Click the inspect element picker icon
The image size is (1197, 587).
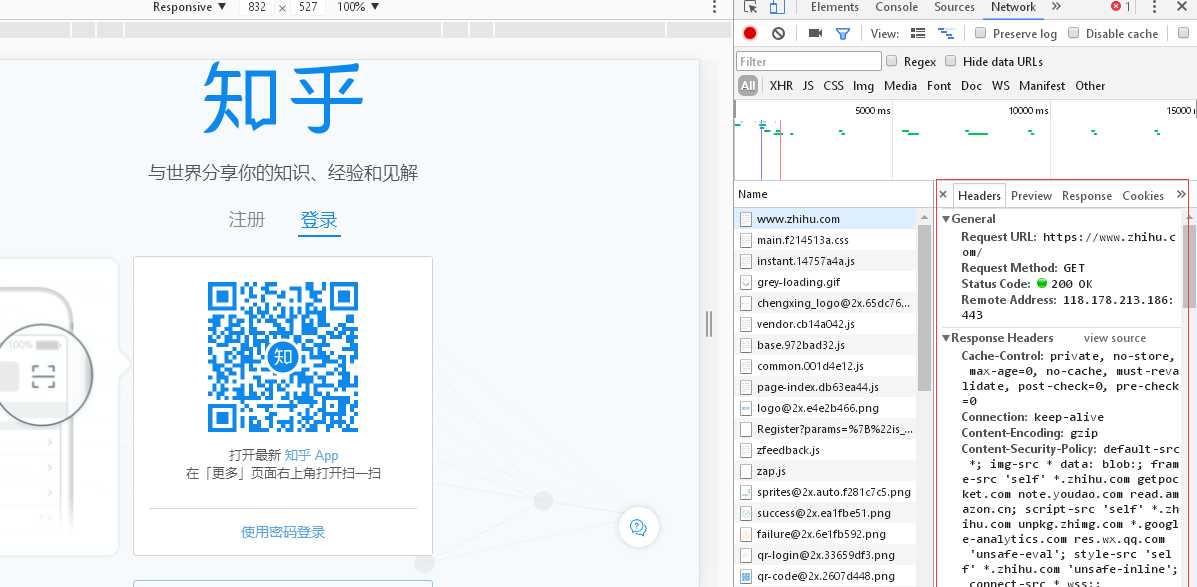(750, 7)
